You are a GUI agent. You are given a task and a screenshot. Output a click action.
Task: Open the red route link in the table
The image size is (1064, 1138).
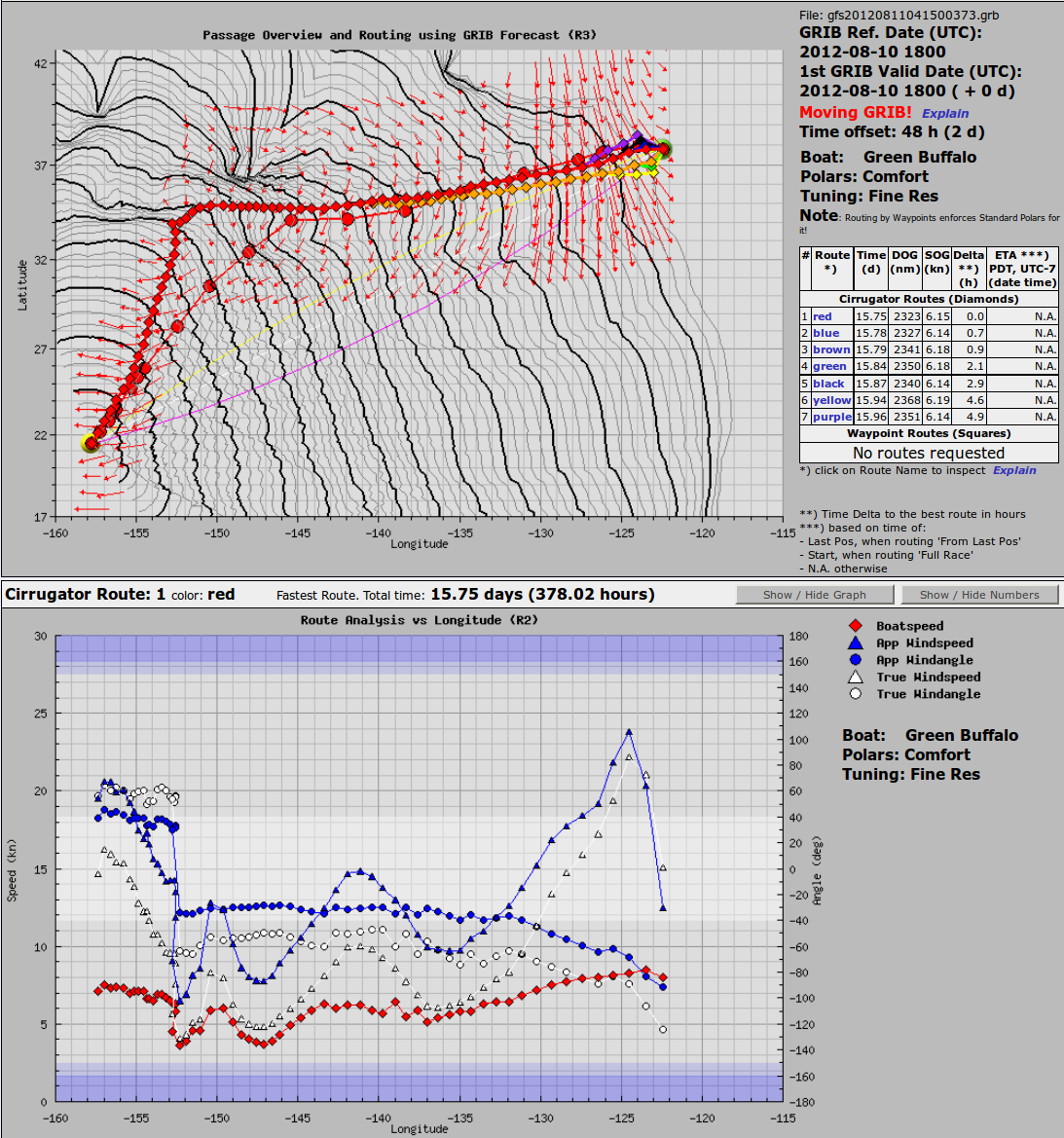(x=823, y=316)
